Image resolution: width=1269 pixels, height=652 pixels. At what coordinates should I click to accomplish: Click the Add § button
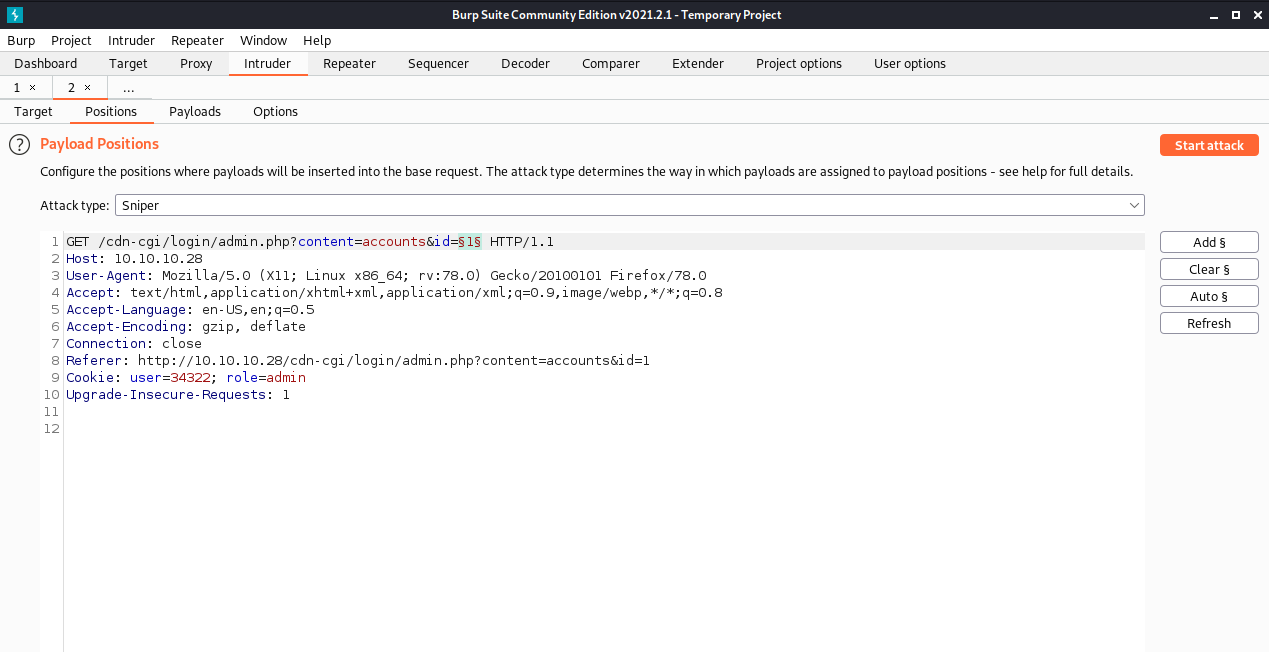click(1208, 242)
